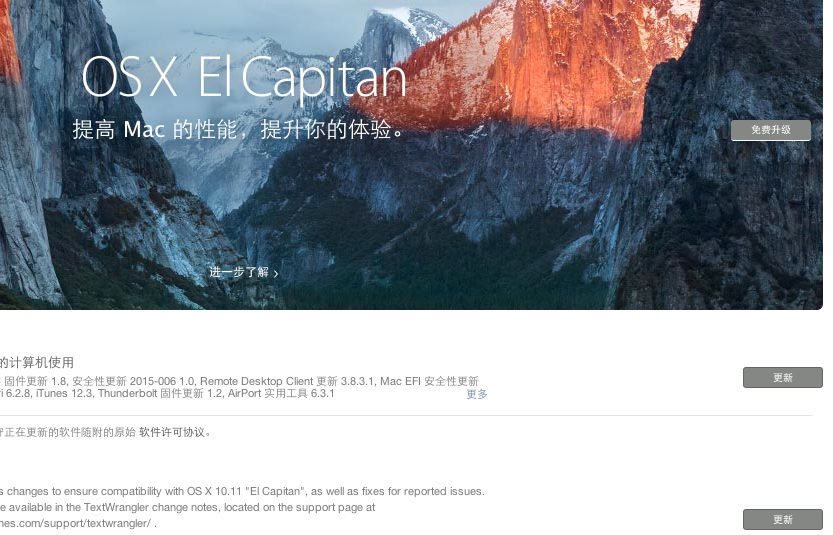Click the Mac EFI 安全性更新 entry text
Viewport: 833px width, 535px height.
(x=429, y=381)
